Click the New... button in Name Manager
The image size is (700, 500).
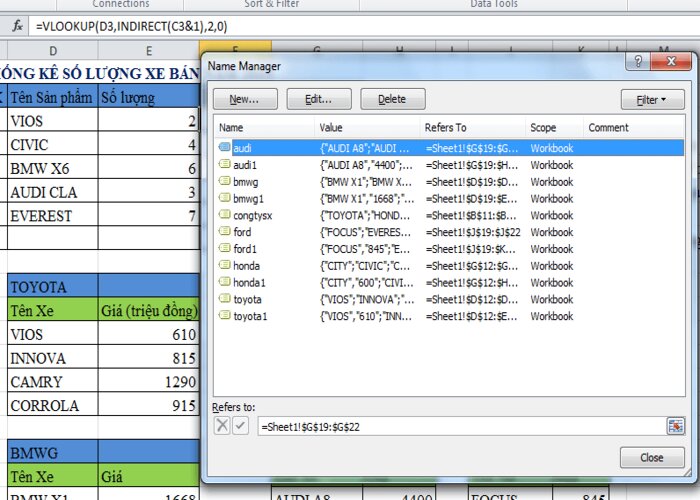coord(245,99)
